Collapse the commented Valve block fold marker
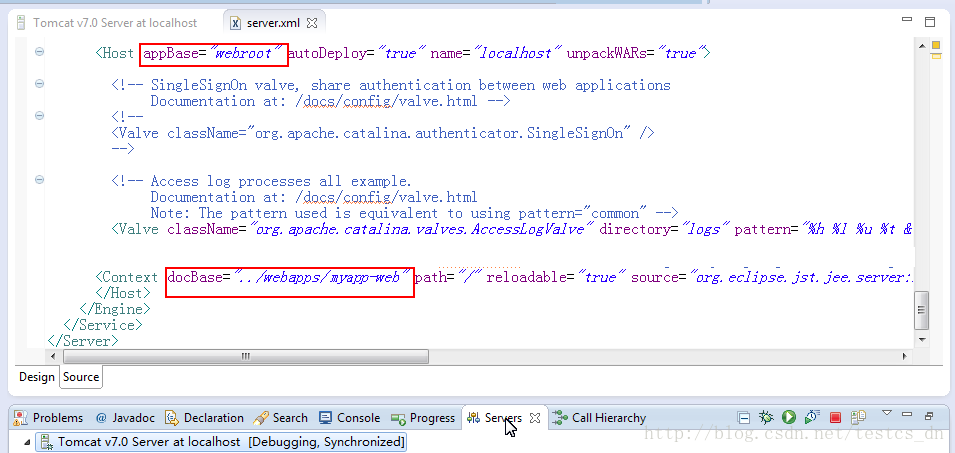Screen dimensions: 955x453 (39, 115)
